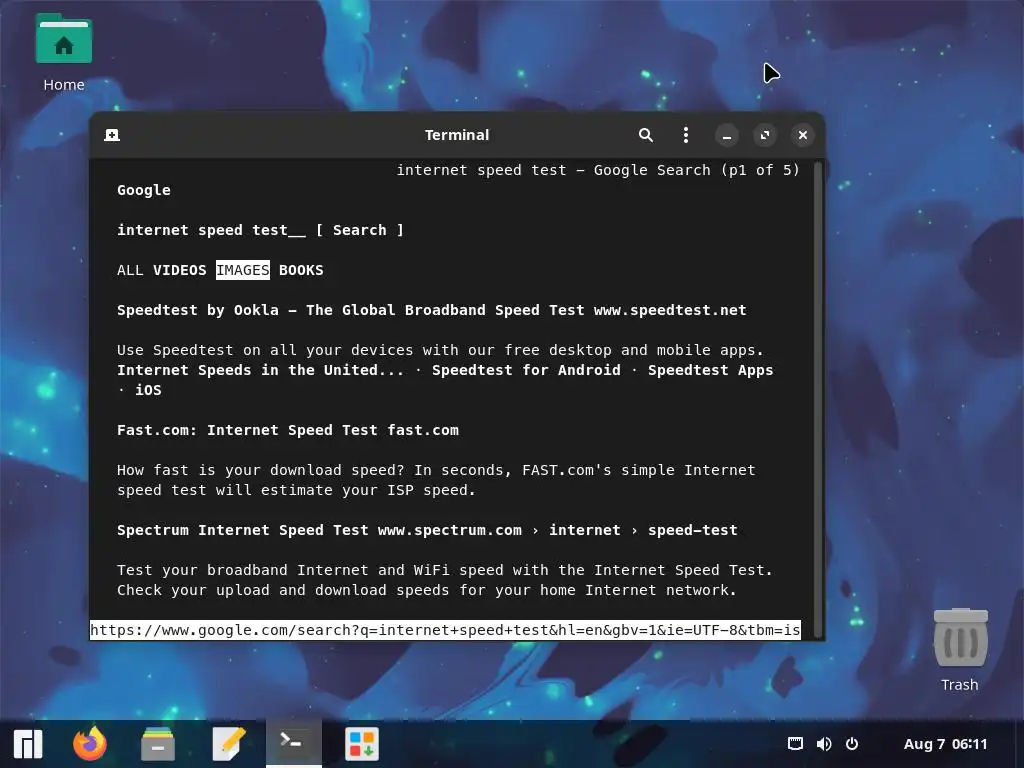The image size is (1024, 768).
Task: Select the ALL results tab
Action: 130,270
